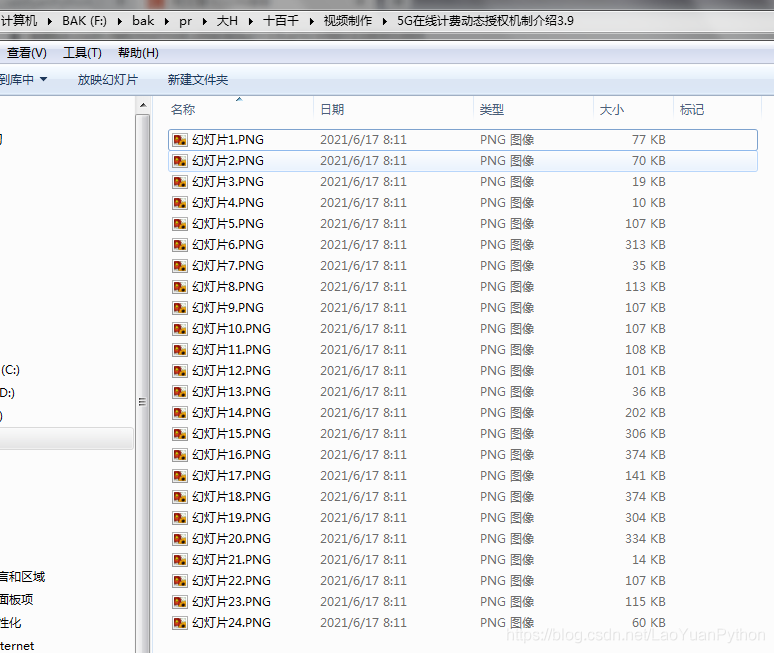Viewport: 774px width, 653px height.
Task: Expand the arrow after 计算机 in address bar
Action: pyautogui.click(x=49, y=21)
